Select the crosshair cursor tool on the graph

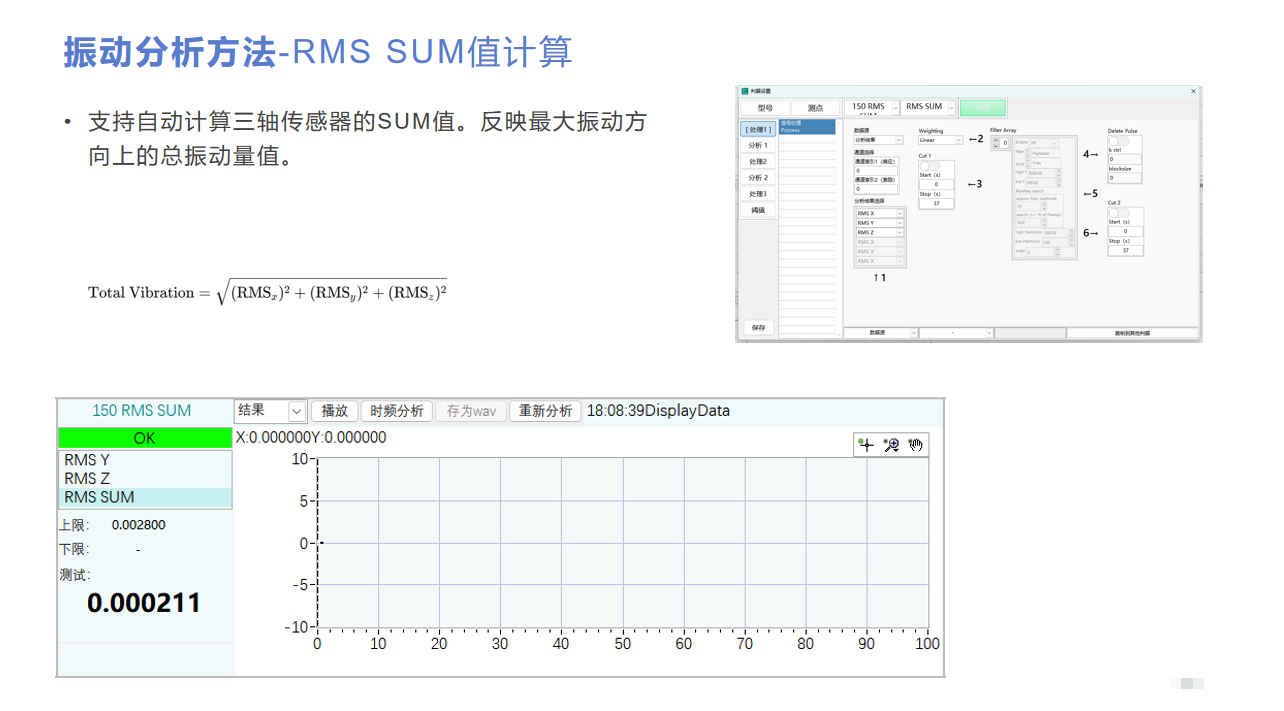865,445
